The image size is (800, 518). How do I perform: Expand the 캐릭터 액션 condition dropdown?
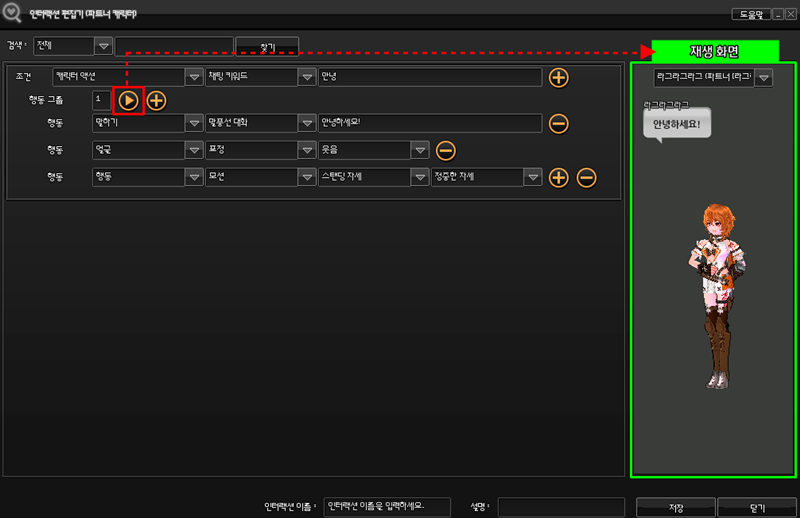[x=193, y=77]
